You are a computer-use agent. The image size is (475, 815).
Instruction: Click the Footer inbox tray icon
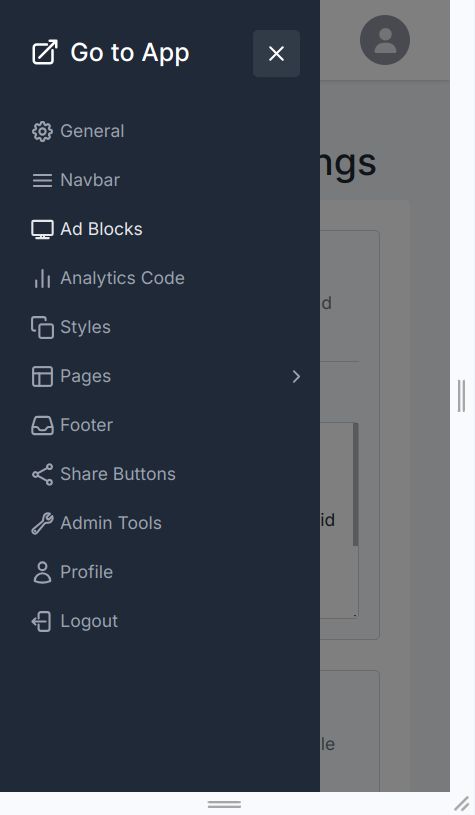pyautogui.click(x=42, y=425)
